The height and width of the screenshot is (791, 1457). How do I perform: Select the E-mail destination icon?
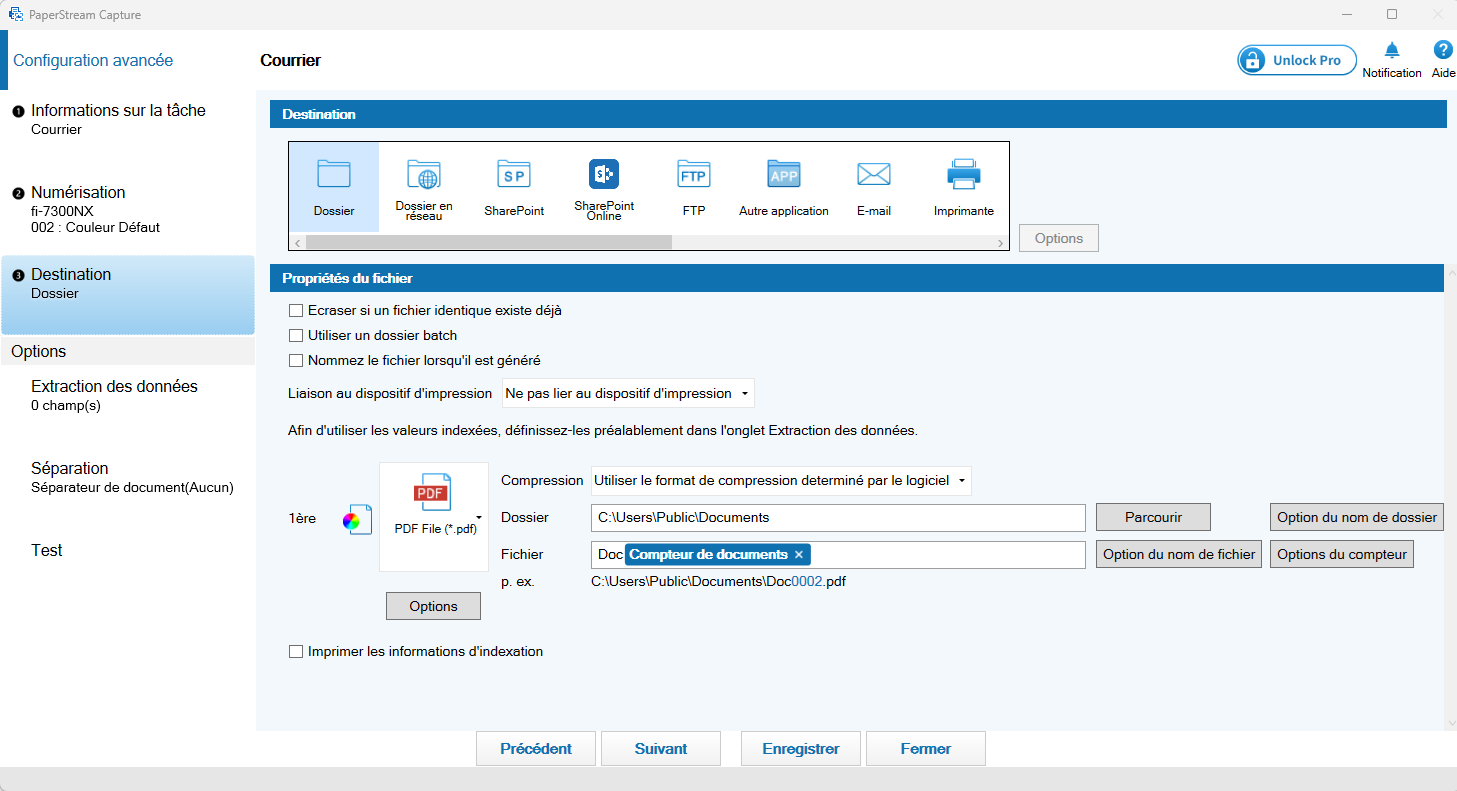874,187
